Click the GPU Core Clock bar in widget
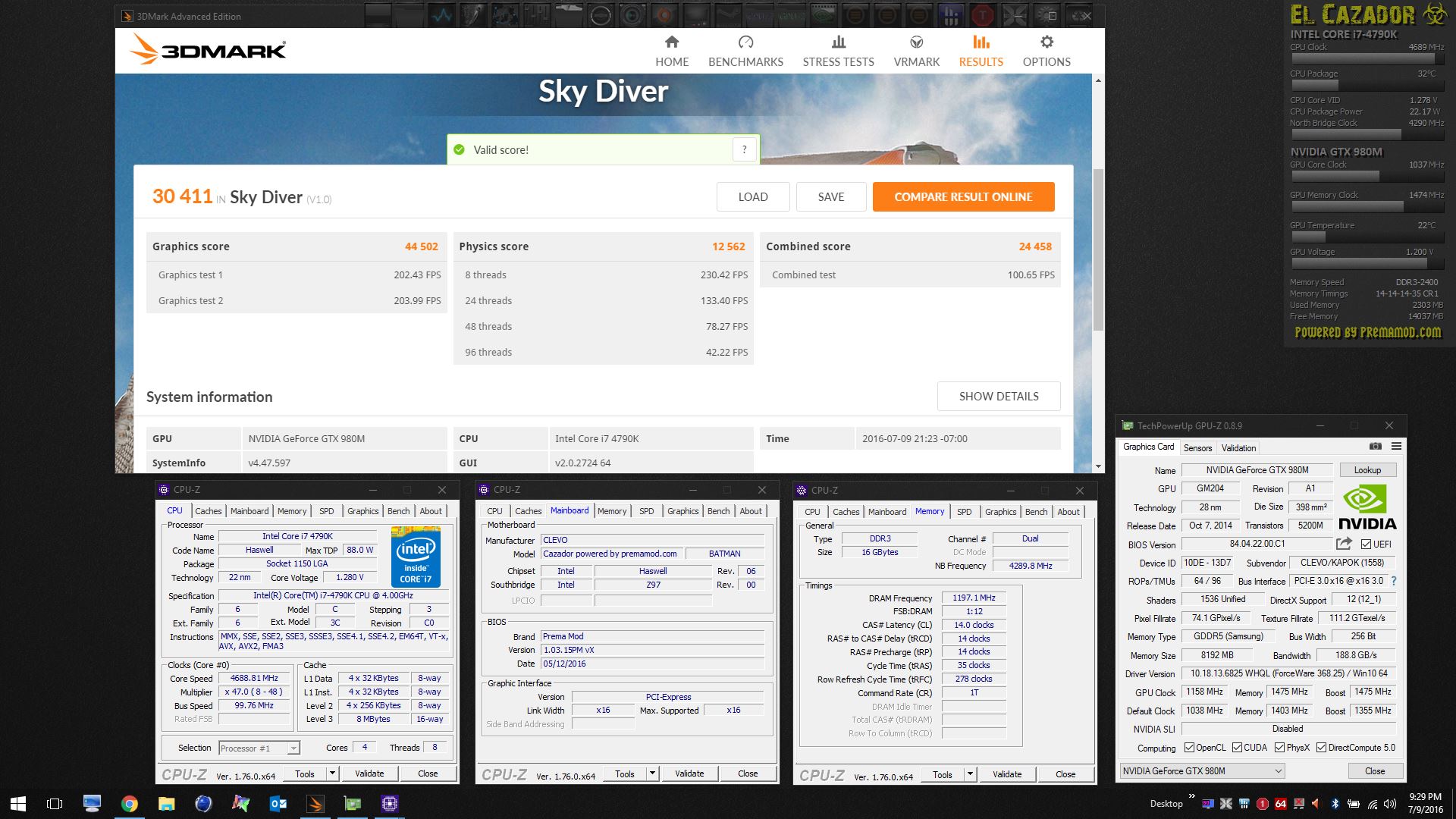The width and height of the screenshot is (1456, 819). click(x=1367, y=177)
